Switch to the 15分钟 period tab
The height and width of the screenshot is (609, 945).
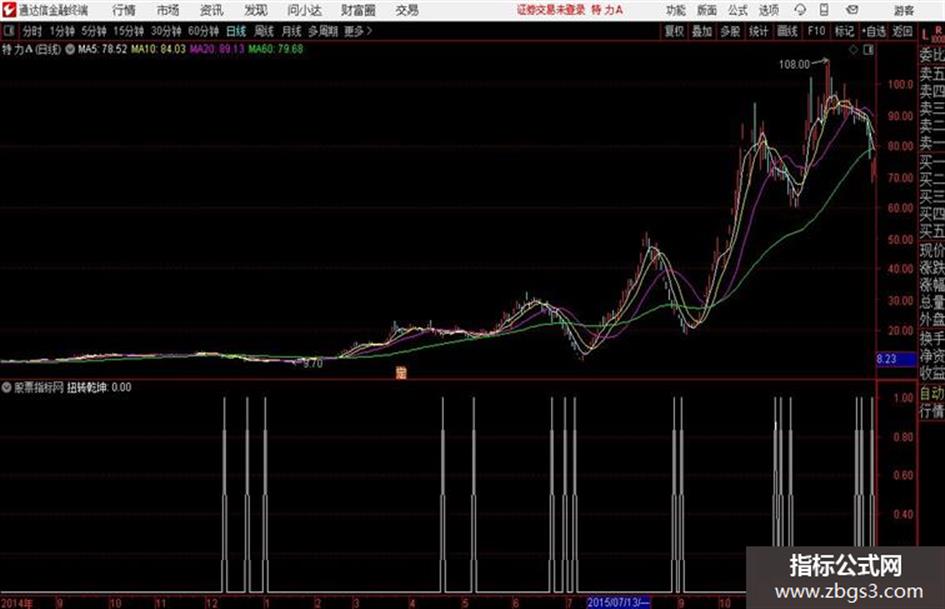[129, 31]
